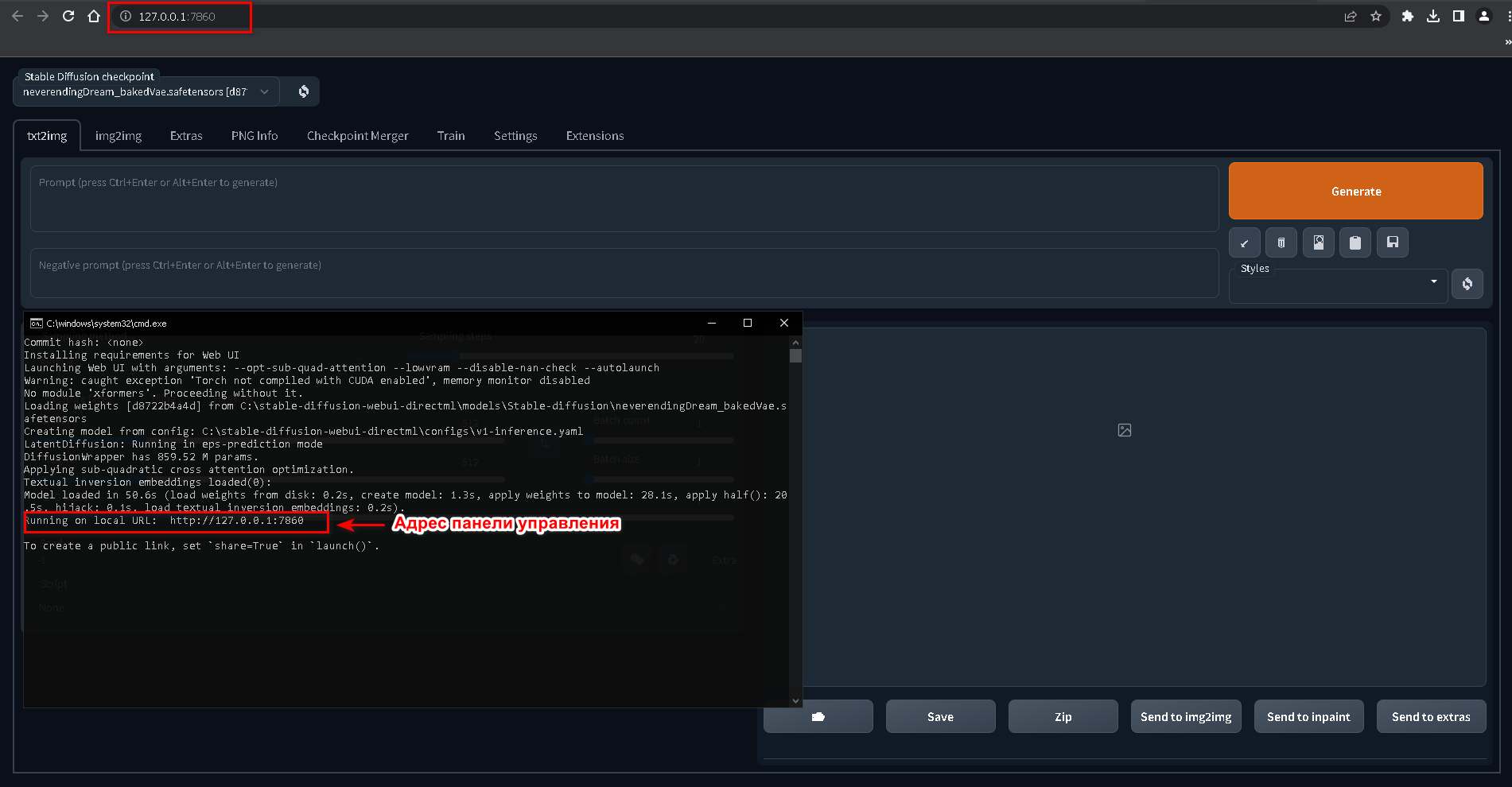Focus the Prompt text field
The width and height of the screenshot is (1512, 787).
coord(624,199)
